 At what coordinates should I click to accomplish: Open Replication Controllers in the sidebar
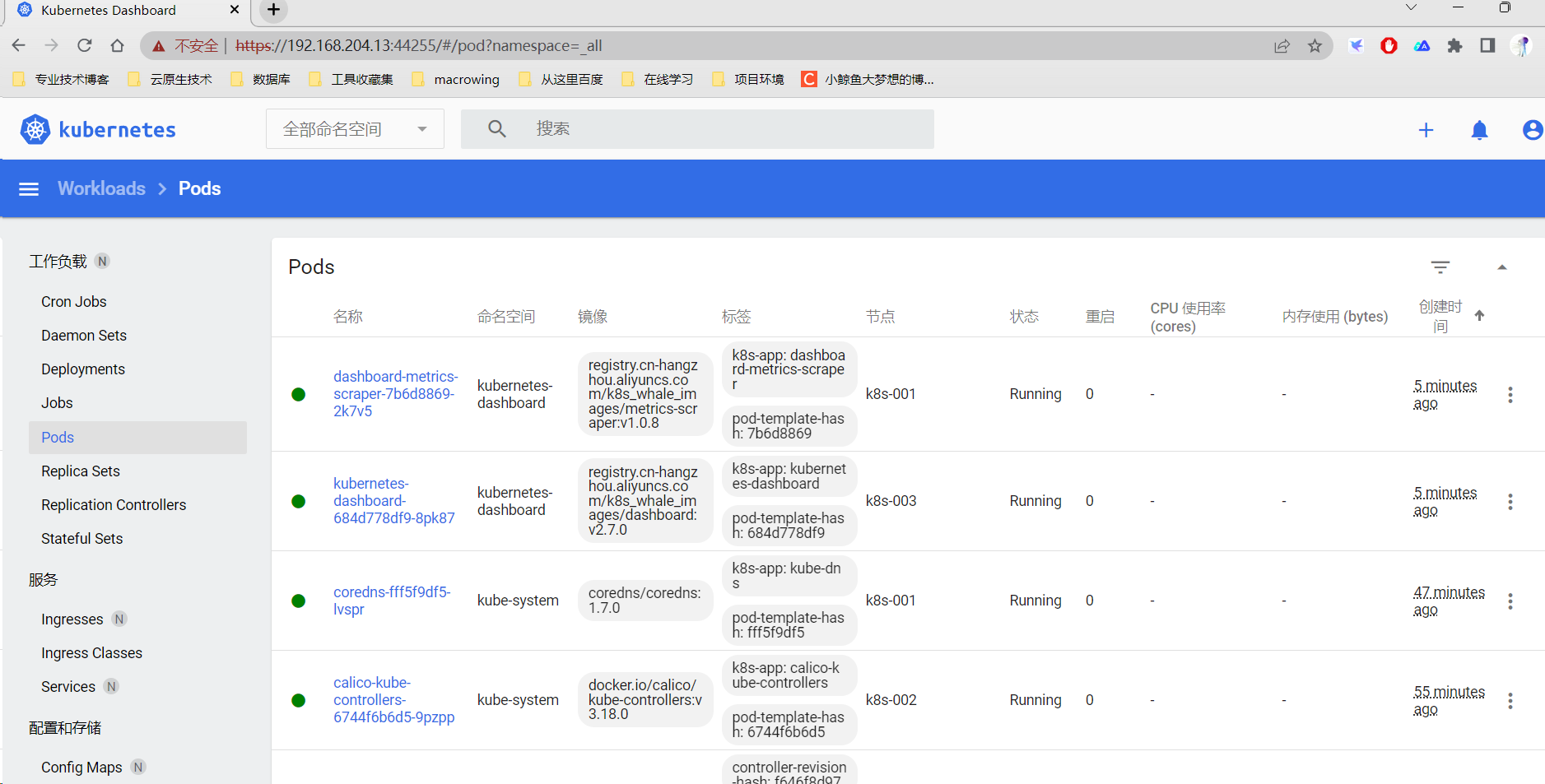point(114,505)
